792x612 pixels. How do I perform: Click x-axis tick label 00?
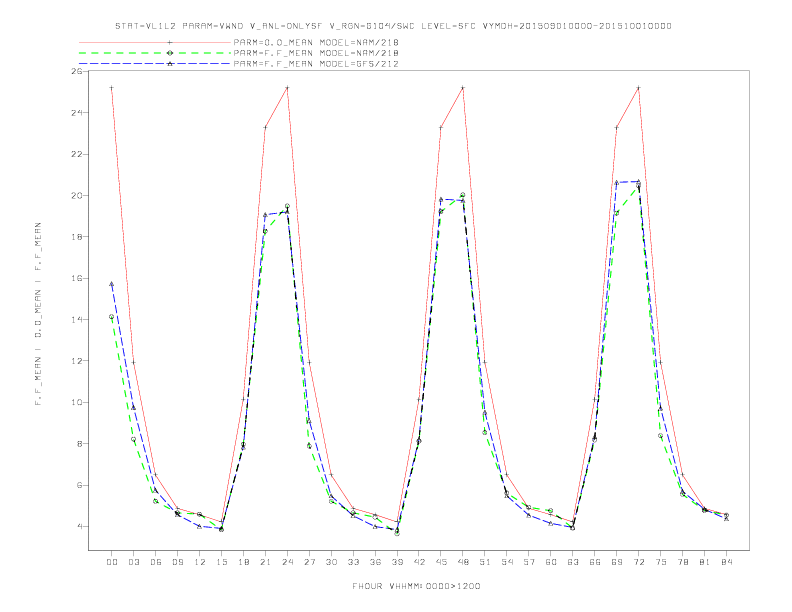pyautogui.click(x=112, y=562)
